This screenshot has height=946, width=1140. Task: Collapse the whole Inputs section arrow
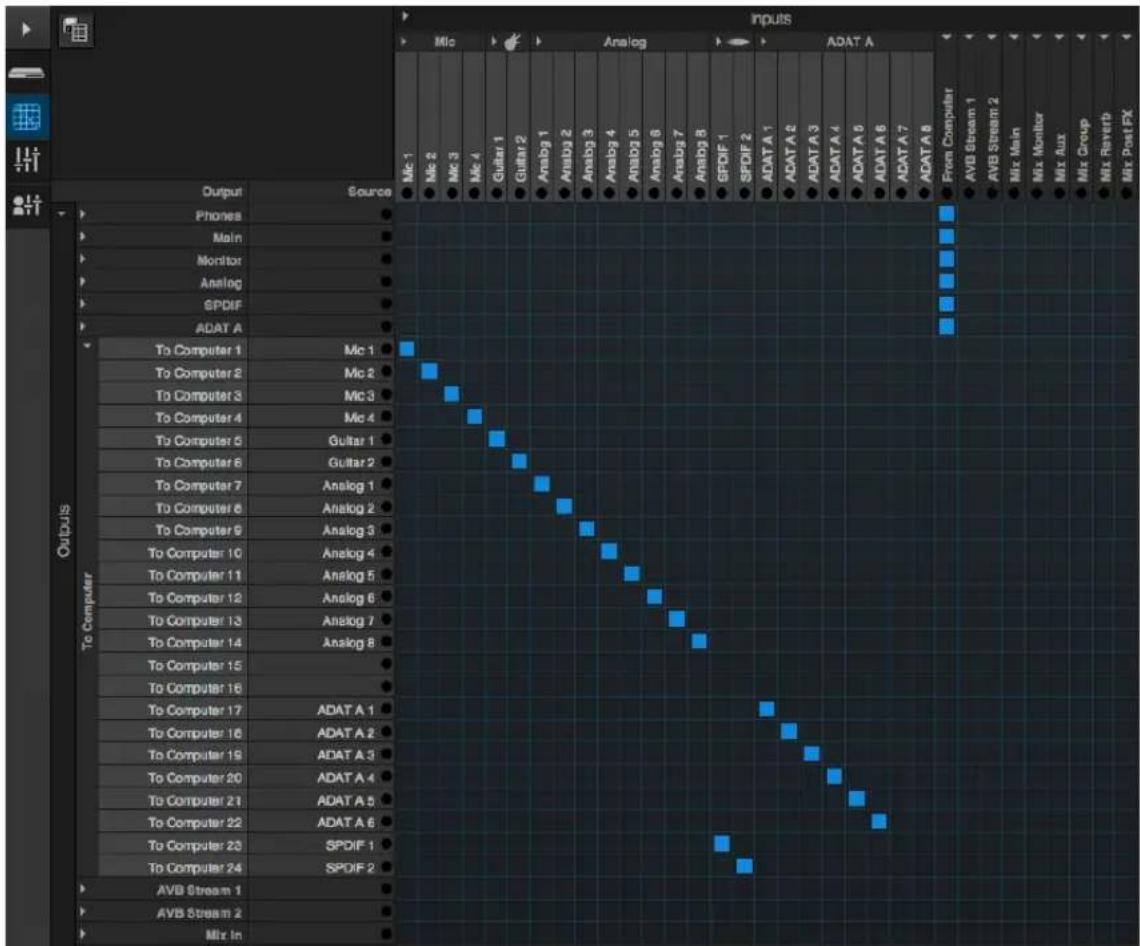405,17
